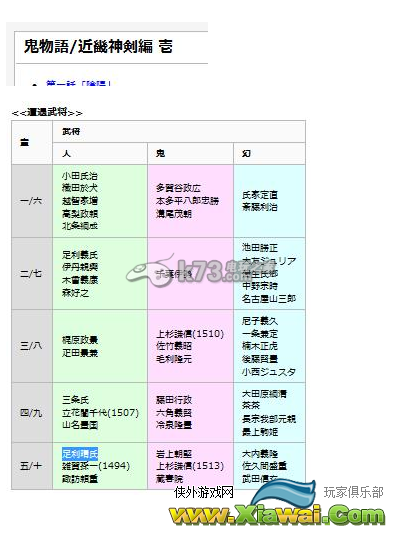397x544 pixels.
Task: Click 小西ジュスタ
Action: click(x=269, y=372)
